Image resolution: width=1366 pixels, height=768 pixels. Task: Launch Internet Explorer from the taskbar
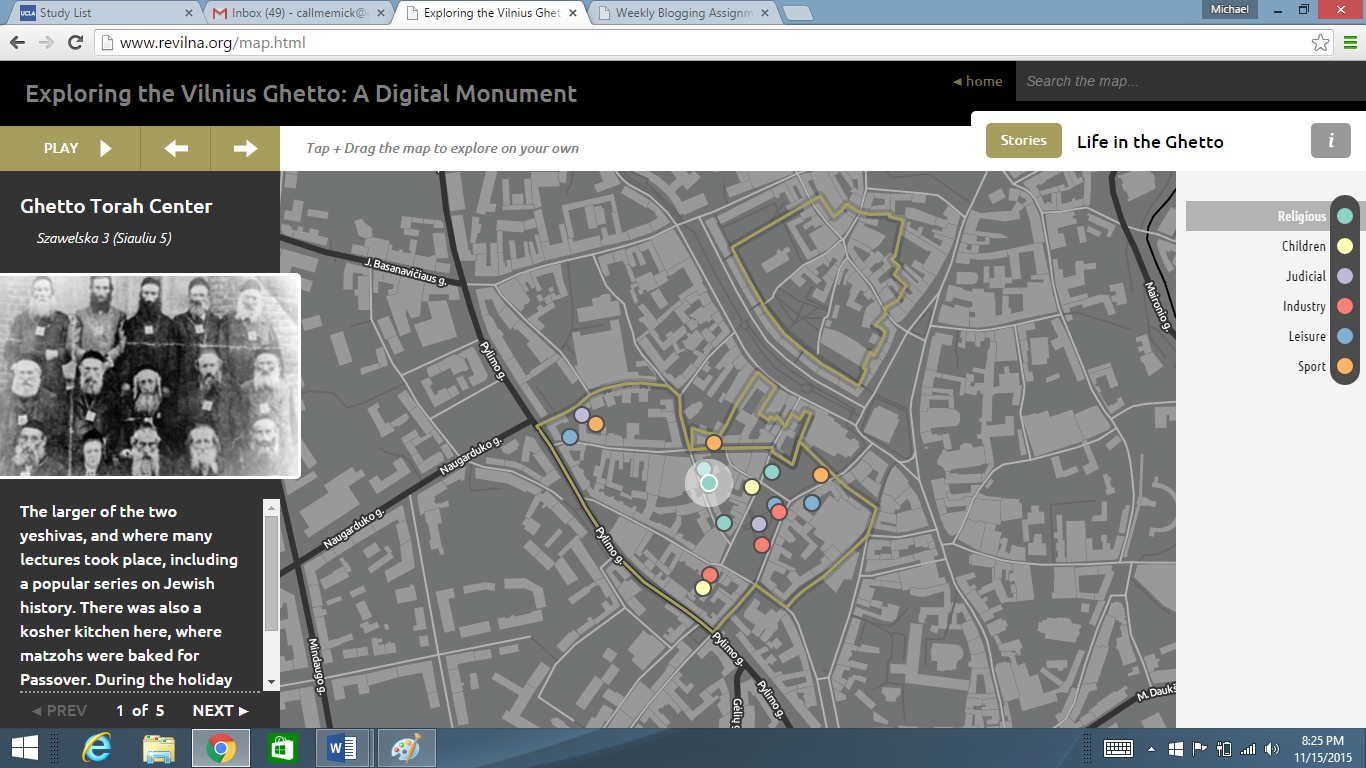point(97,748)
